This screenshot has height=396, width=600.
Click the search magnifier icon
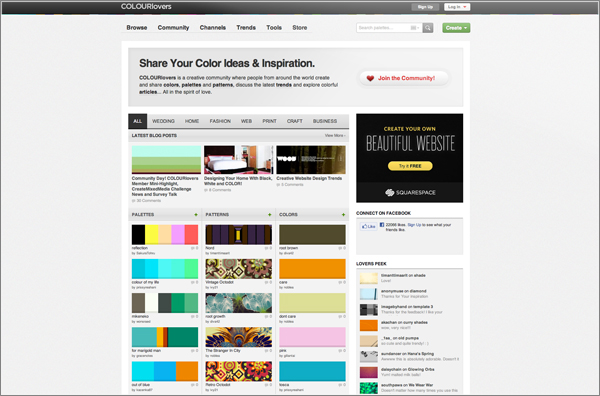pos(428,28)
